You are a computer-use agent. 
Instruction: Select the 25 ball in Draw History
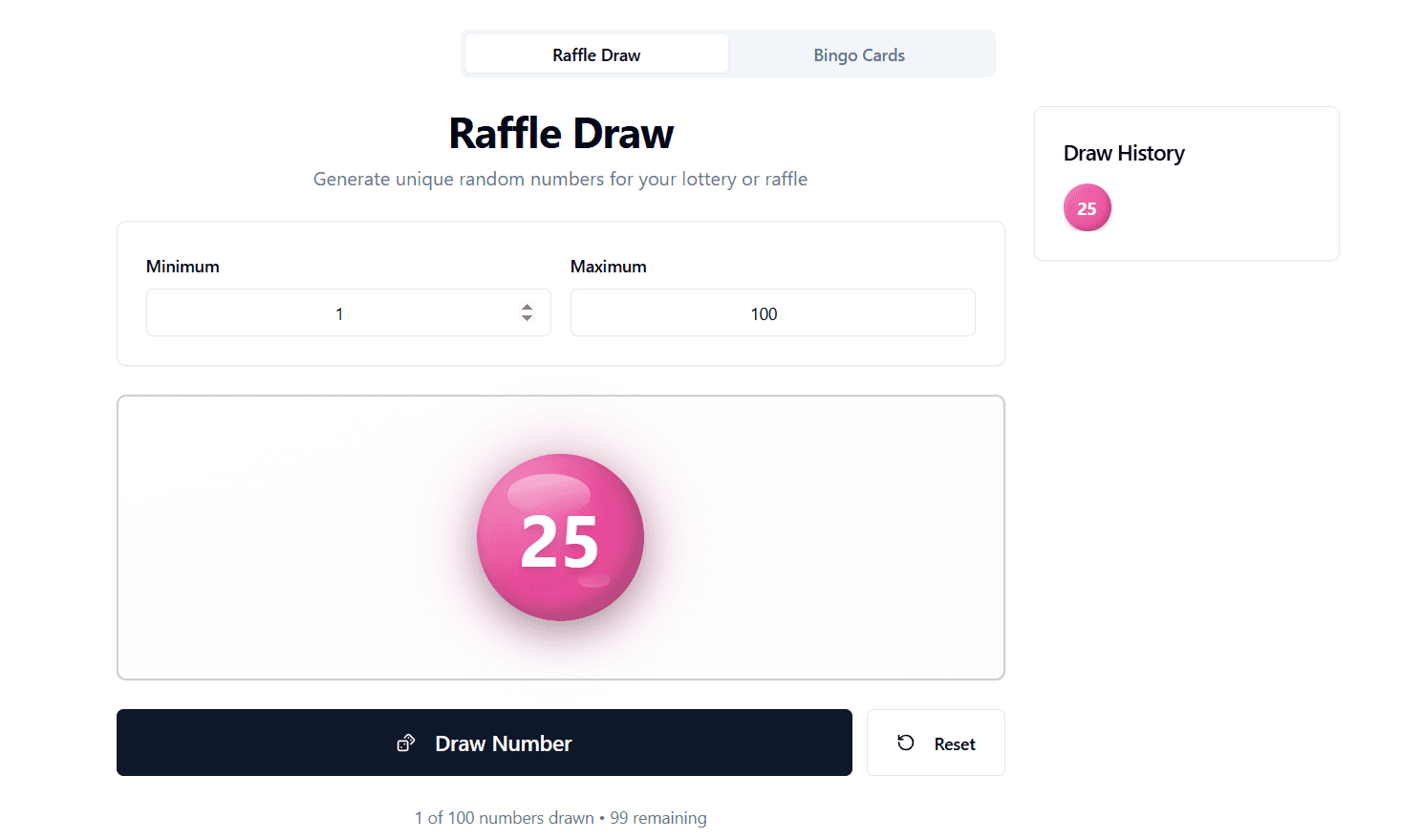[x=1088, y=208]
